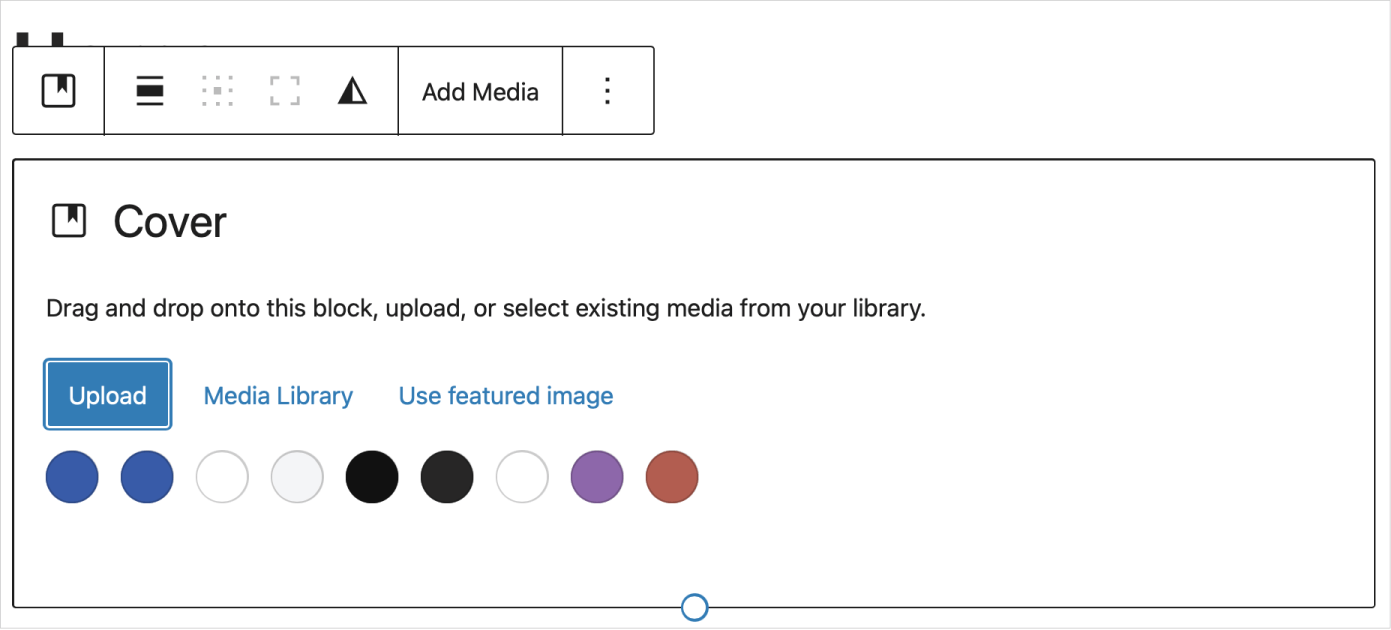1391x630 pixels.
Task: Choose the light gray color swatch
Action: coord(297,477)
